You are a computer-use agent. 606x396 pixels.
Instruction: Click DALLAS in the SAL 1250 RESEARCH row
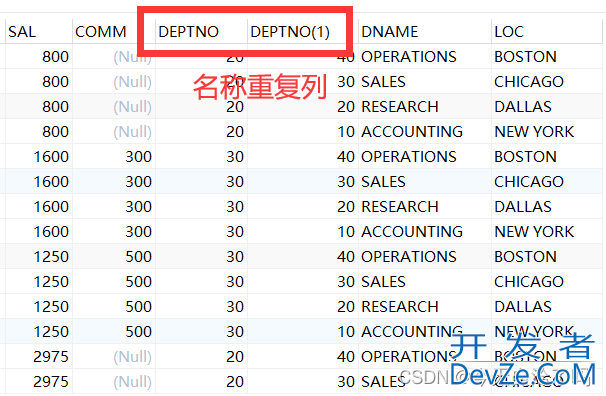[523, 307]
